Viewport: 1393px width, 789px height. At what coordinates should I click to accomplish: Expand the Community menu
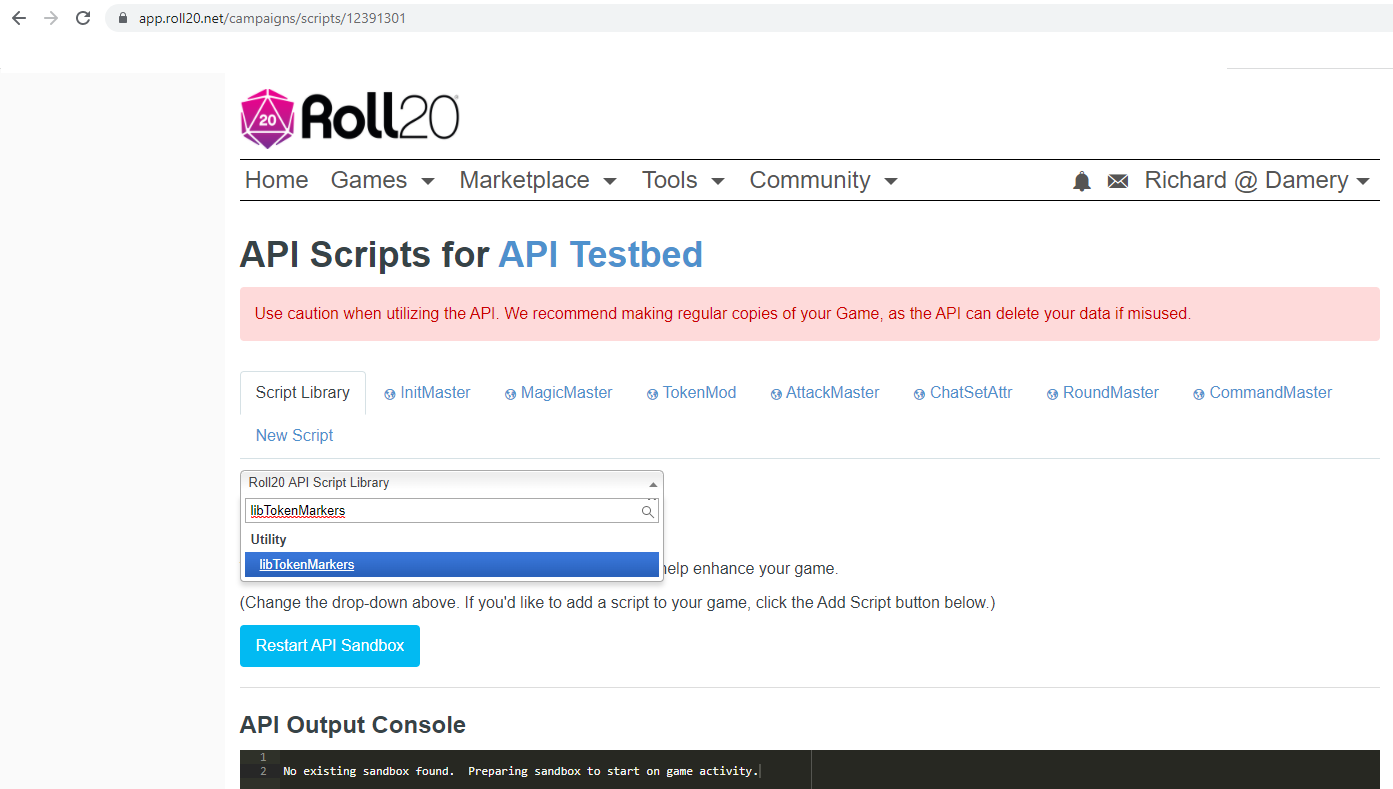823,180
